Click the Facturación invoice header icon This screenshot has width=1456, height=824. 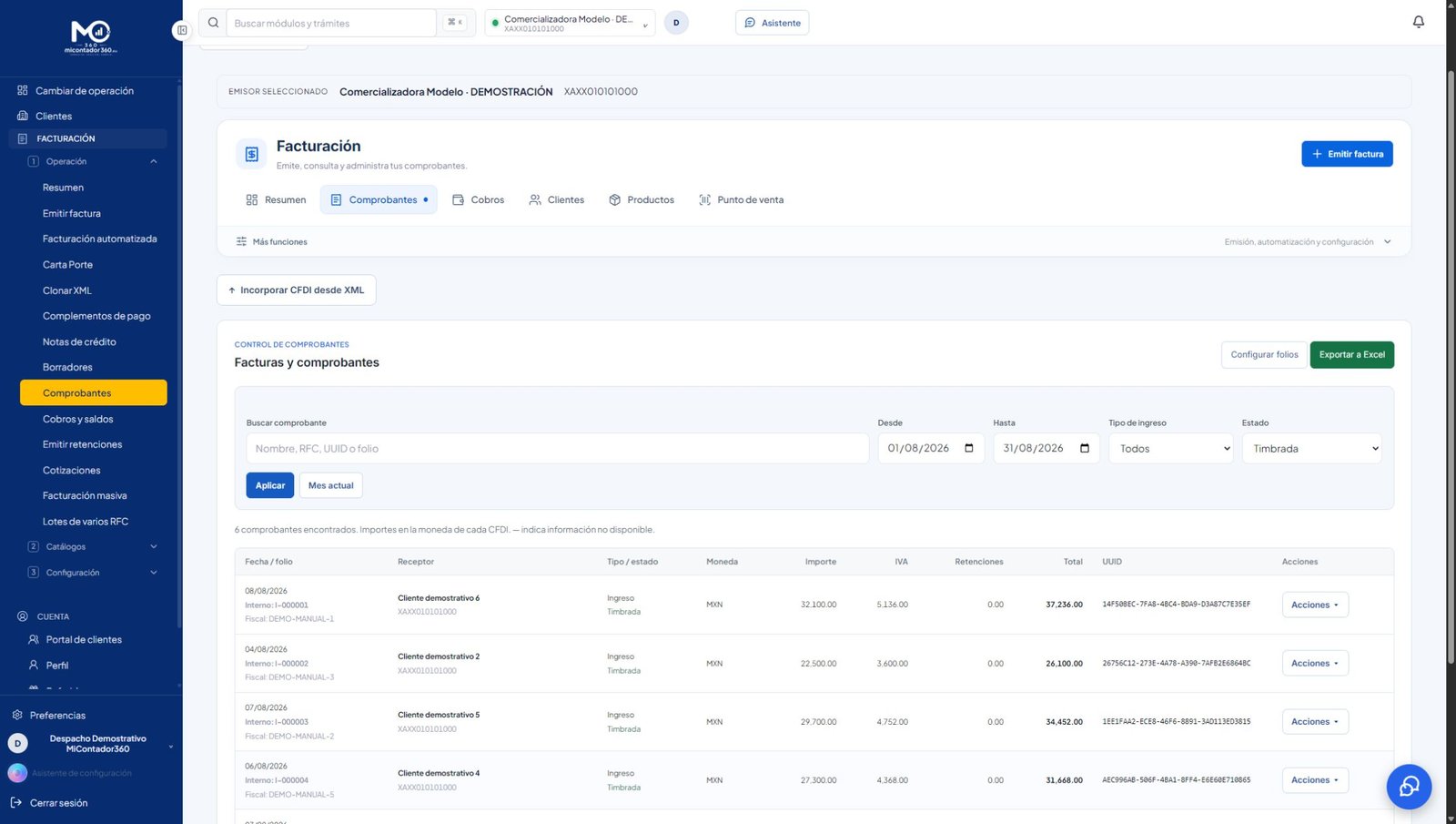pyautogui.click(x=252, y=154)
